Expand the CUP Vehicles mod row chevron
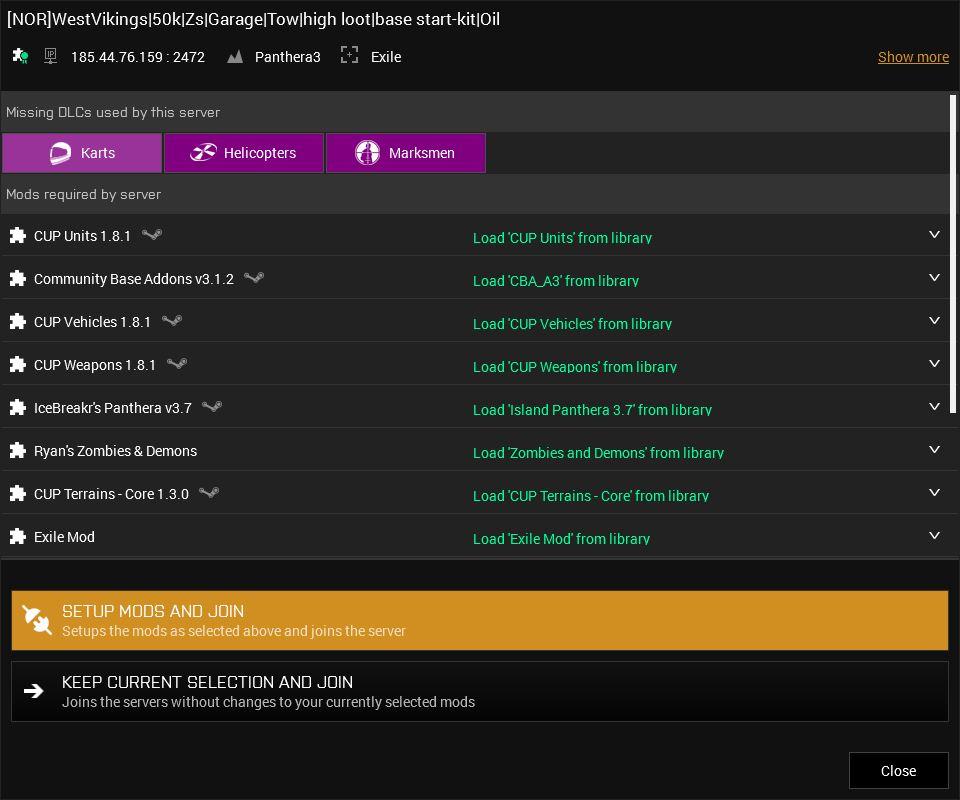Screen dimensions: 960x800 click(934, 320)
